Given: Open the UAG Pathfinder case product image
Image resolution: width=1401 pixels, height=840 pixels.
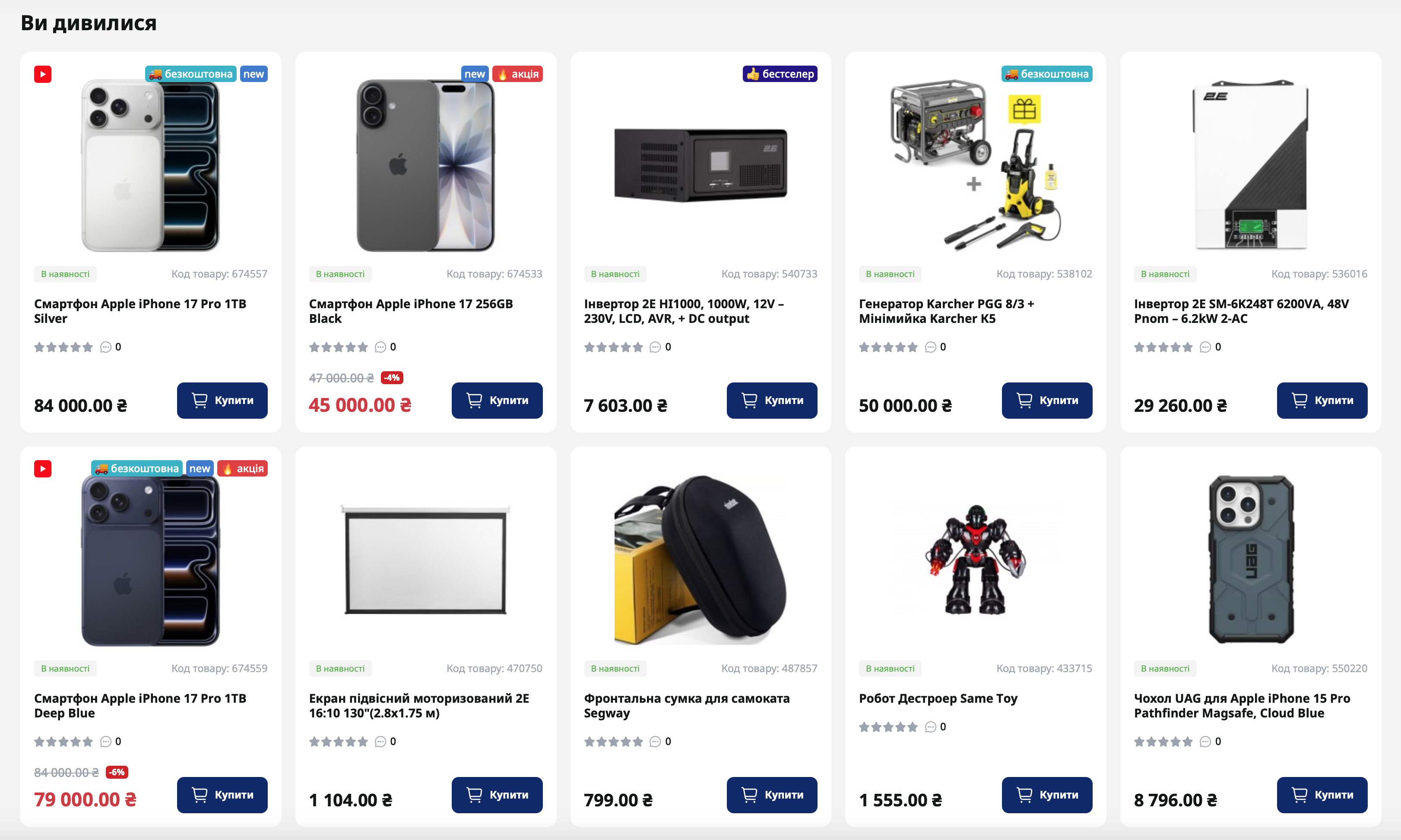Looking at the screenshot, I should [x=1250, y=559].
